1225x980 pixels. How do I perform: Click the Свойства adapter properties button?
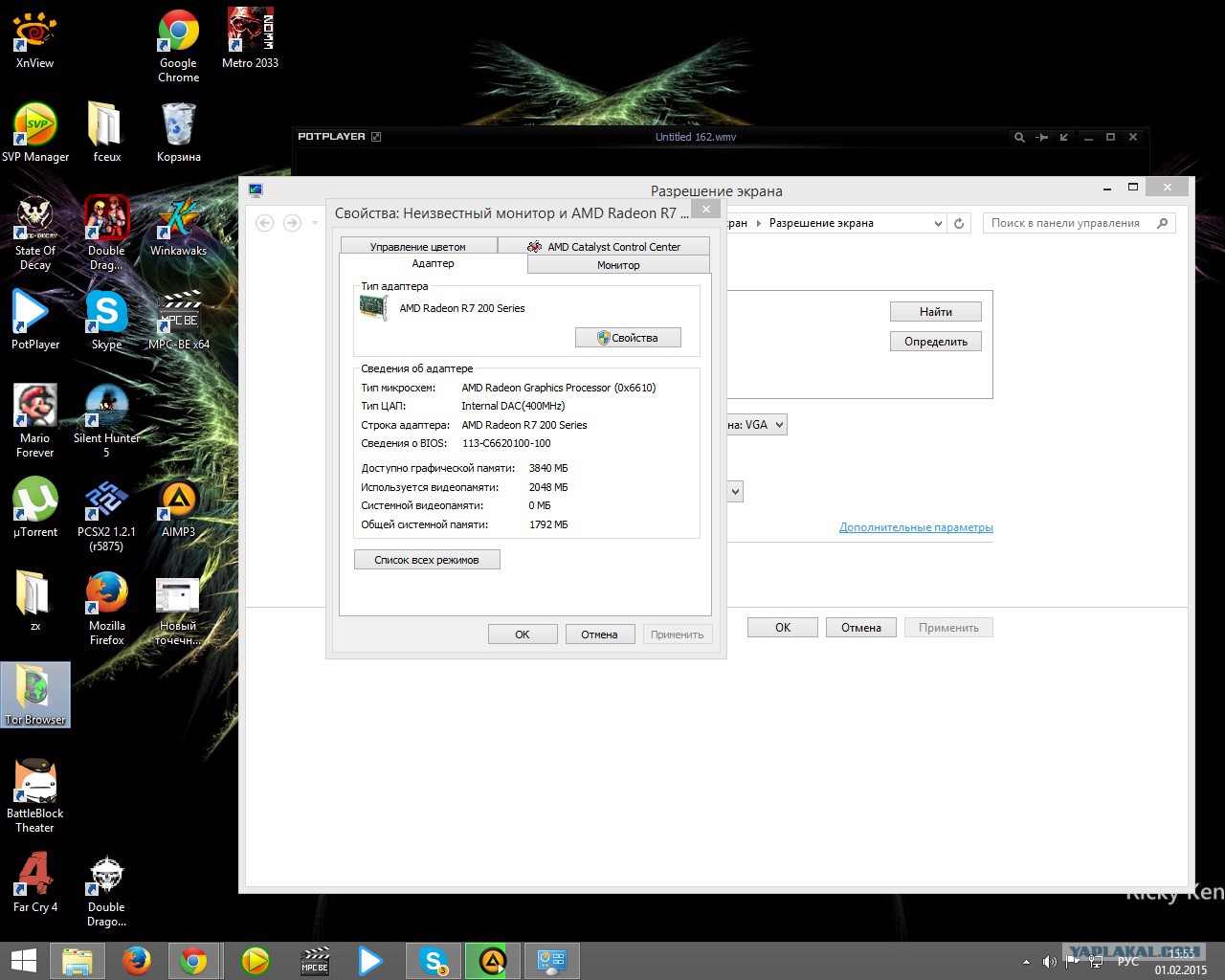click(x=628, y=338)
